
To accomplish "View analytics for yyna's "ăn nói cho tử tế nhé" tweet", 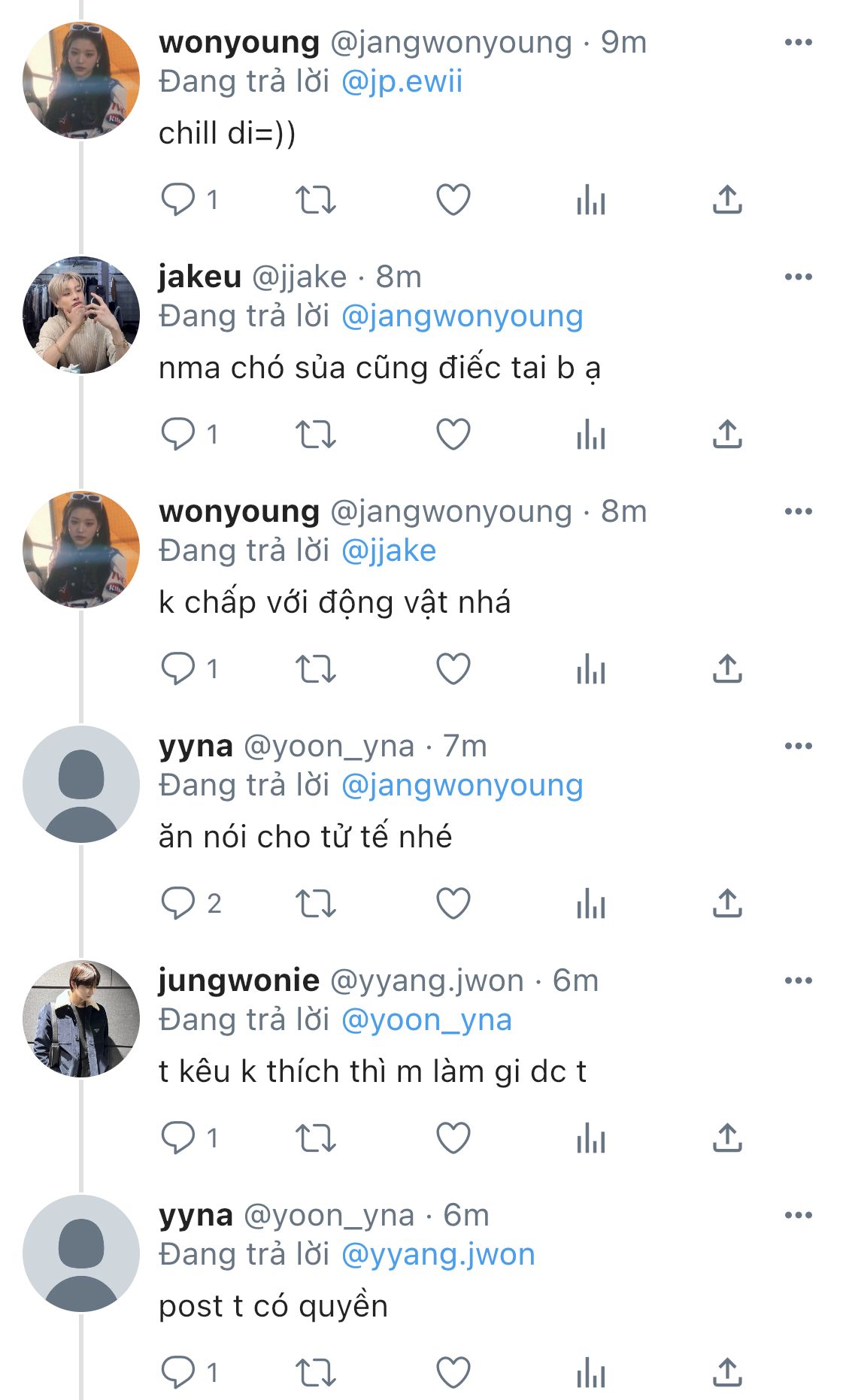I will click(x=591, y=904).
